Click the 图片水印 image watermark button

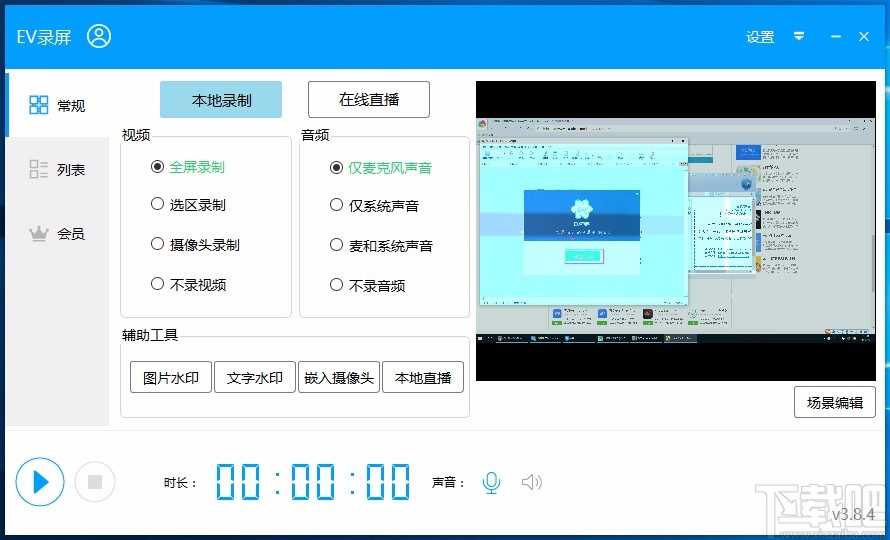(171, 378)
